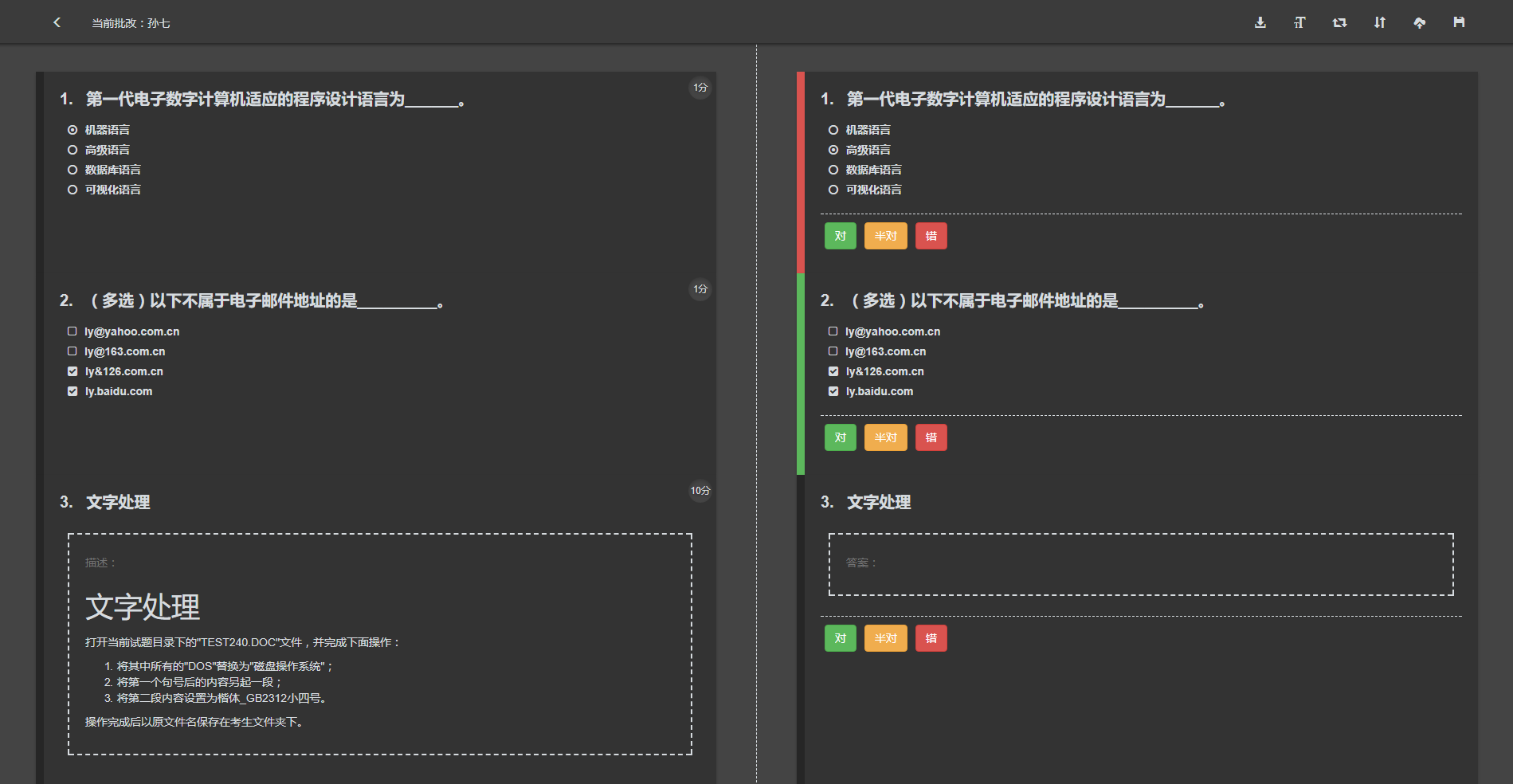The height and width of the screenshot is (784, 1513).
Task: Click the text size icon
Action: 1299,22
